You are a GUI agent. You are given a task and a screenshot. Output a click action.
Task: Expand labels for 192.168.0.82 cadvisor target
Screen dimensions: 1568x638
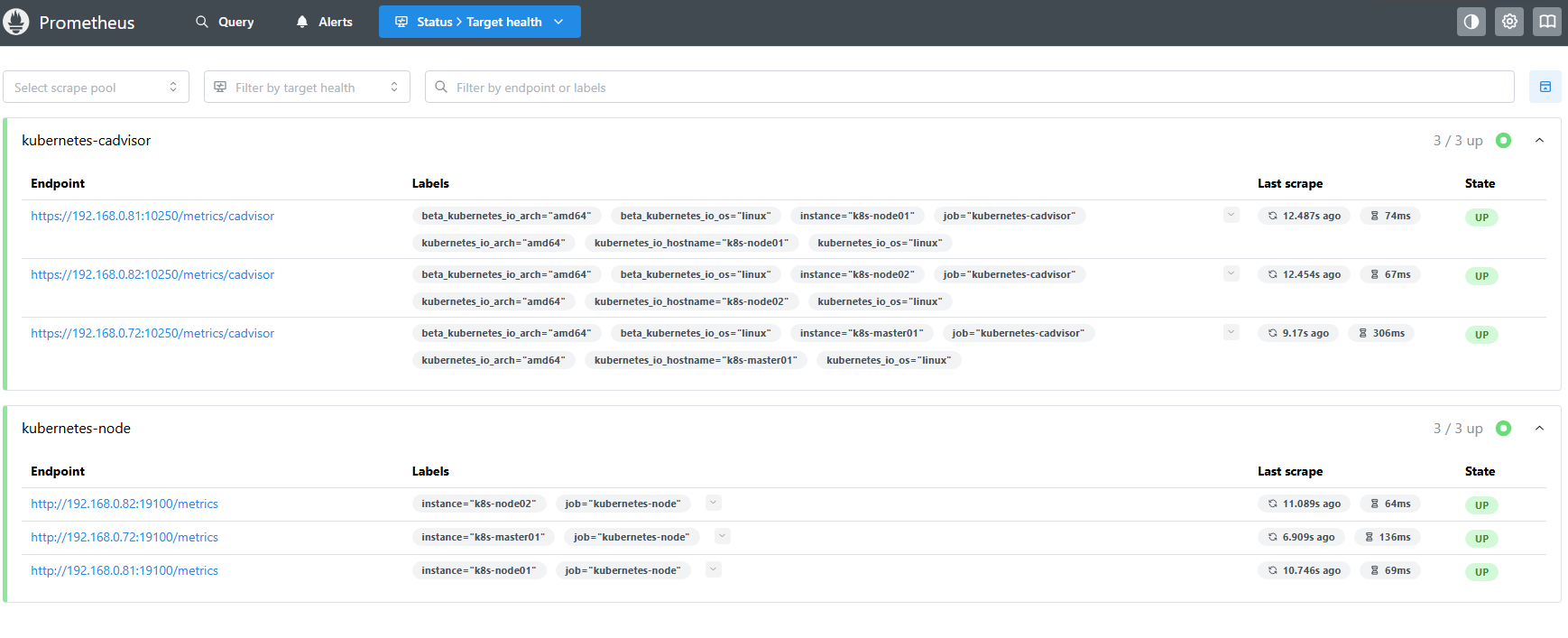coord(1231,273)
